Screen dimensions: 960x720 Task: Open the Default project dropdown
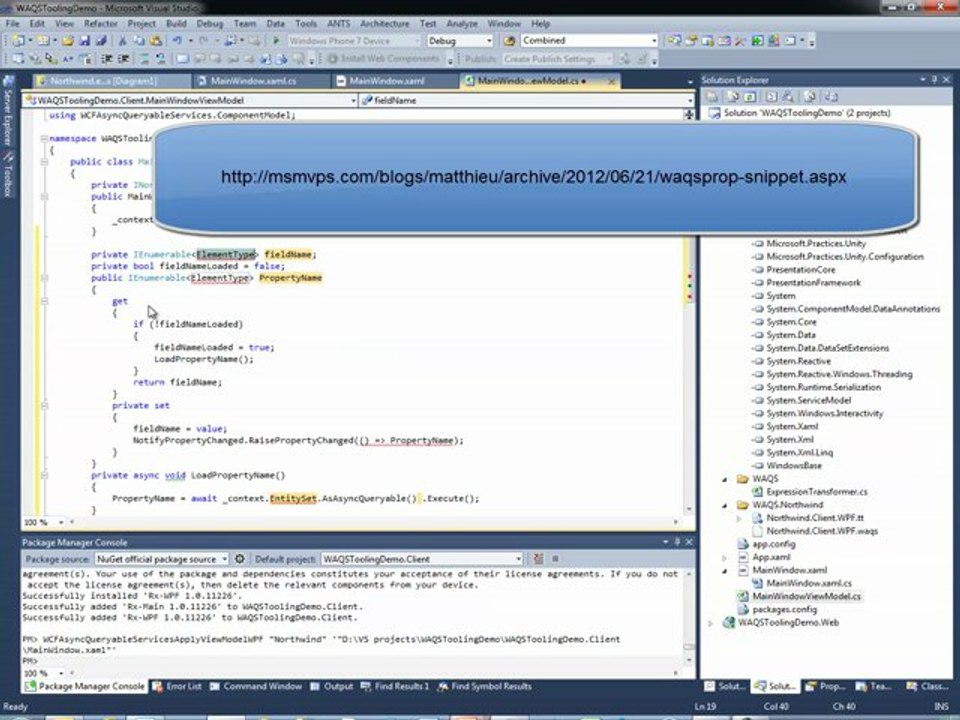pos(518,559)
